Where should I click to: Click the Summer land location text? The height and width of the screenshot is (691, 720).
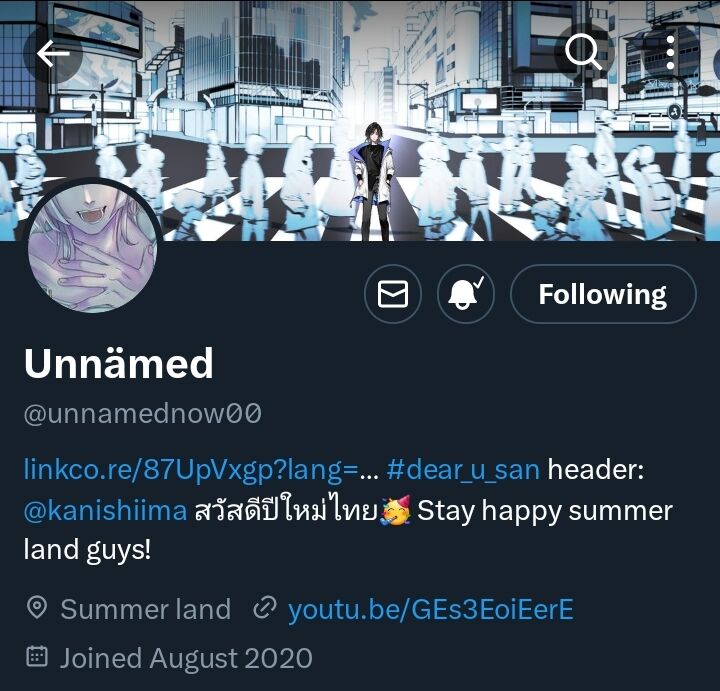(146, 610)
